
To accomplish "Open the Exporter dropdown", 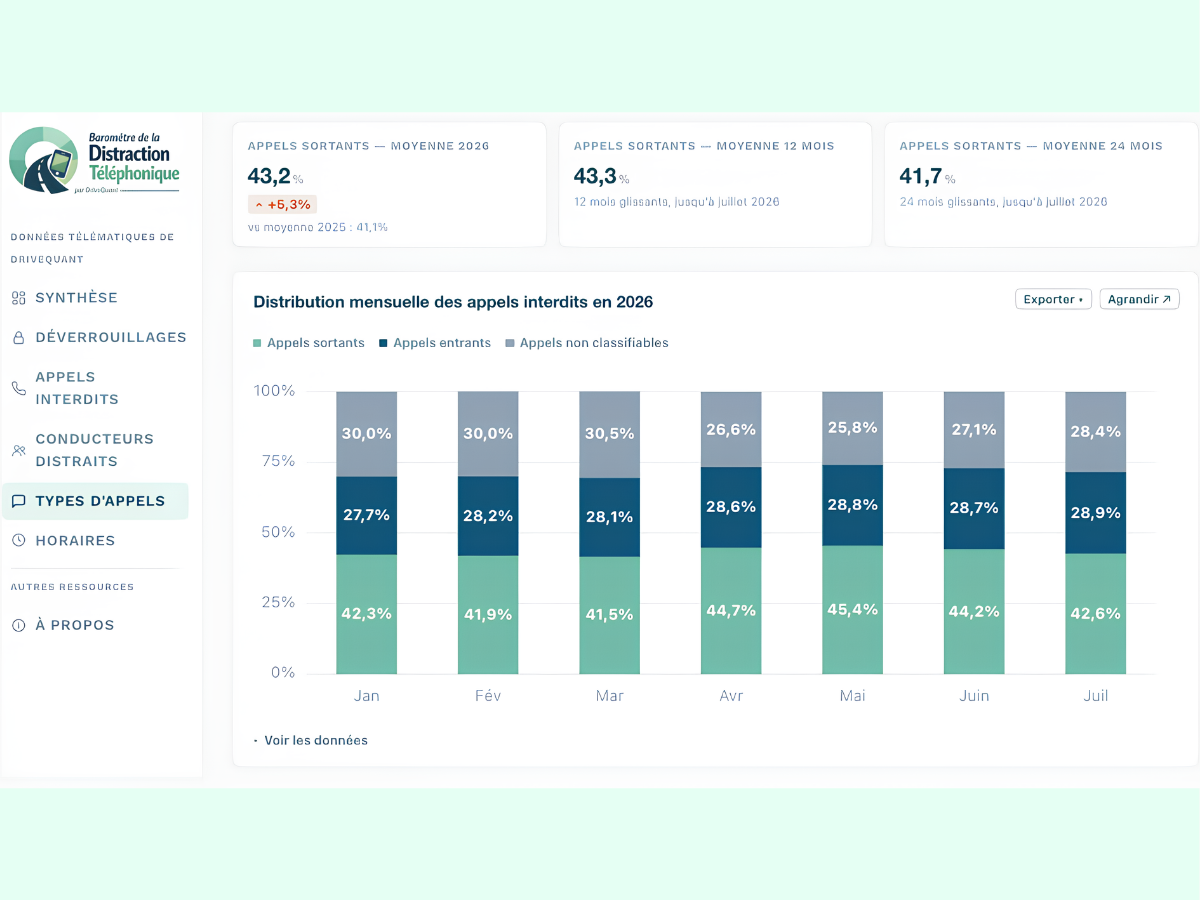I will pos(1053,299).
